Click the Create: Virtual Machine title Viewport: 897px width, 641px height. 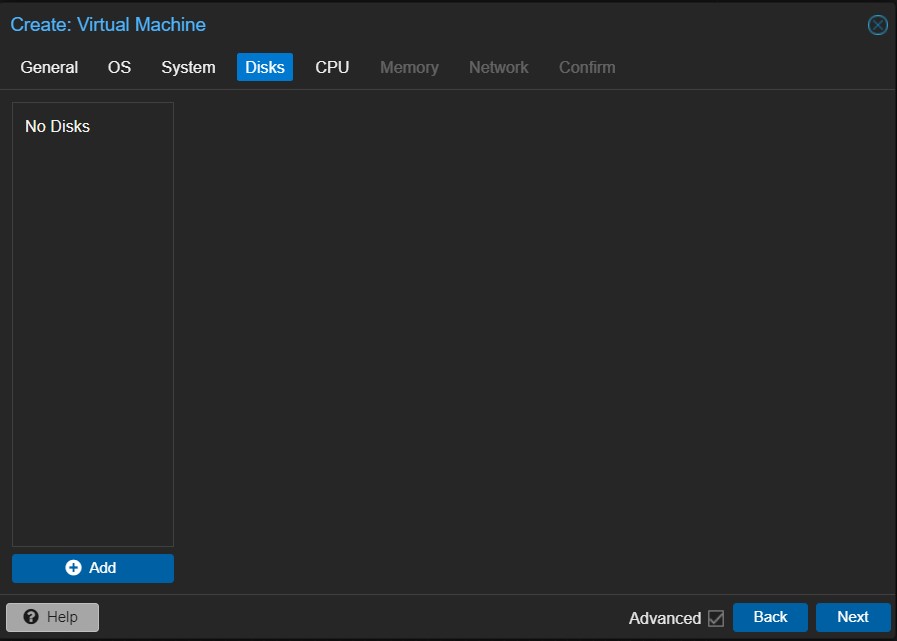108,24
